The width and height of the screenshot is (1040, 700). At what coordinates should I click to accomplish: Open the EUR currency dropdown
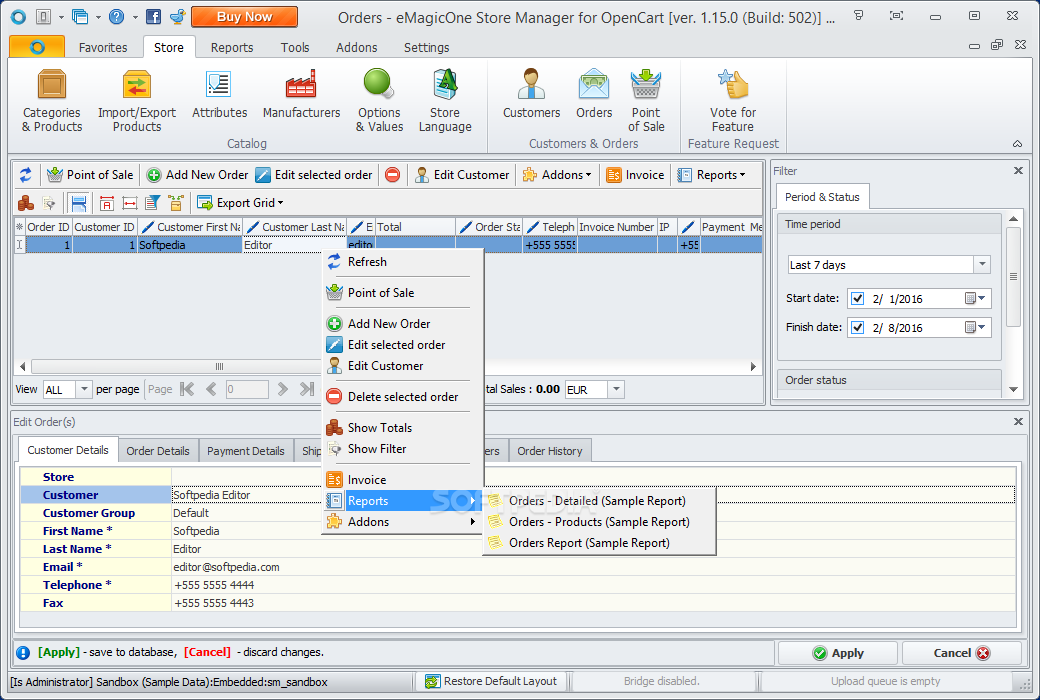(x=616, y=389)
